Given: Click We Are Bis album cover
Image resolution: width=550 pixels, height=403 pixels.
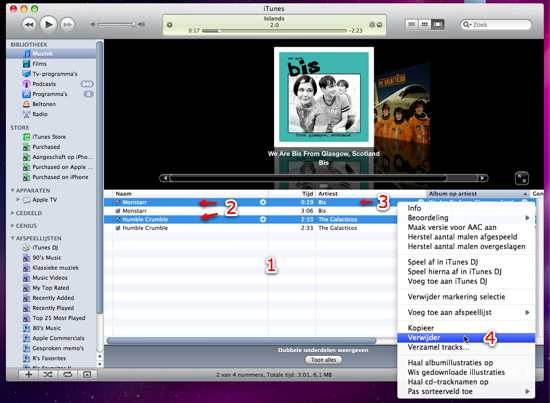Looking at the screenshot, I should (323, 97).
